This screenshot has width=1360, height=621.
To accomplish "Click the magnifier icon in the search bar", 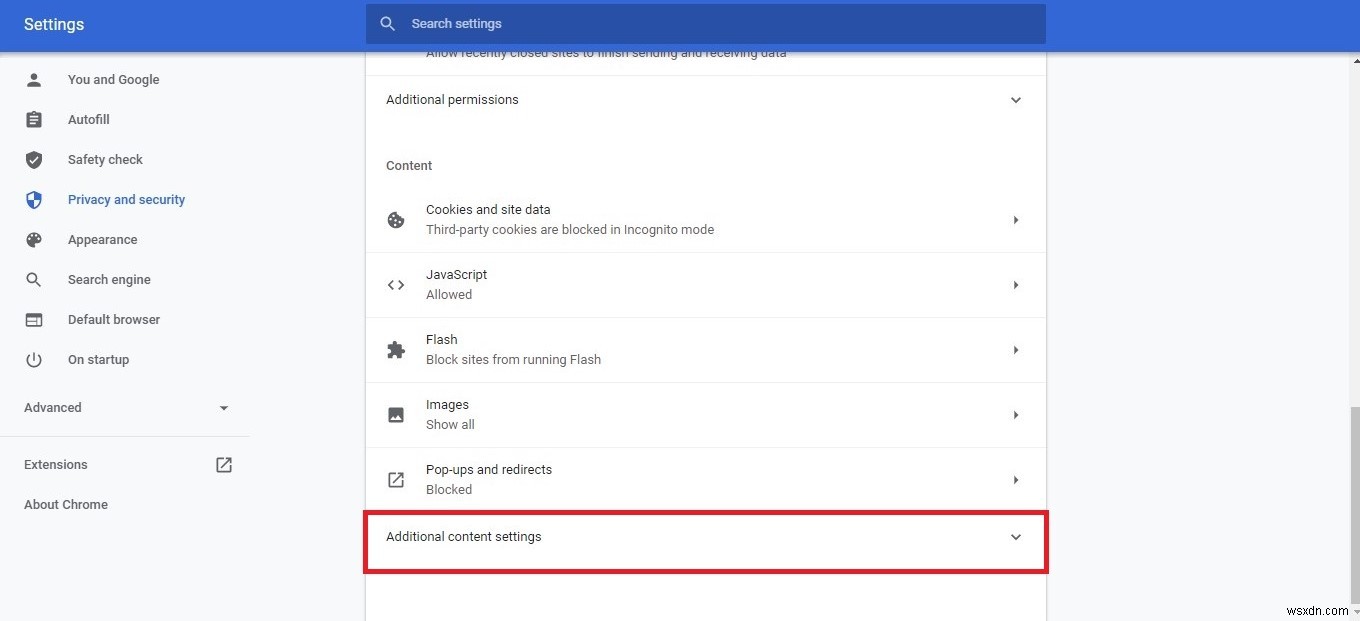I will (388, 24).
